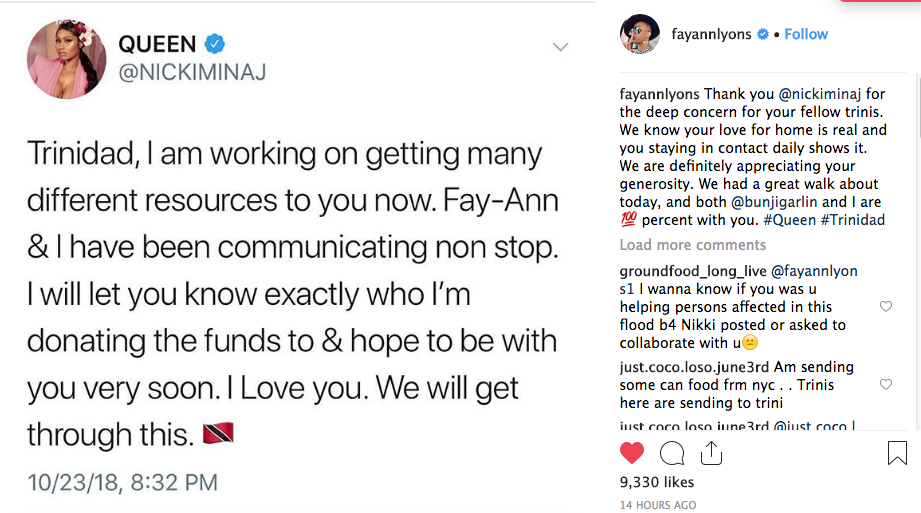Click the 14 HOURS AGO timestamp
921x513 pixels.
click(658, 505)
